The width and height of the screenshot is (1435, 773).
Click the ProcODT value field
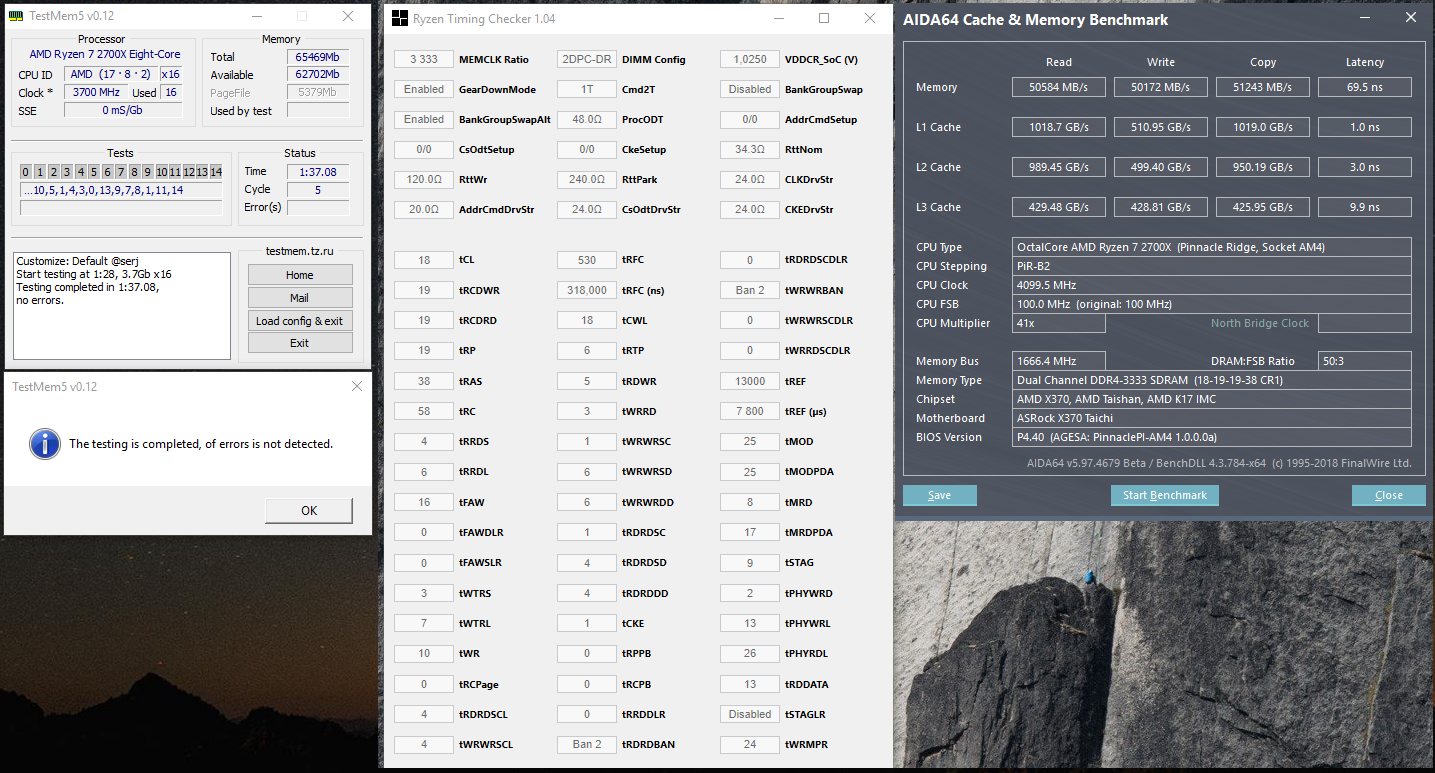[x=587, y=119]
